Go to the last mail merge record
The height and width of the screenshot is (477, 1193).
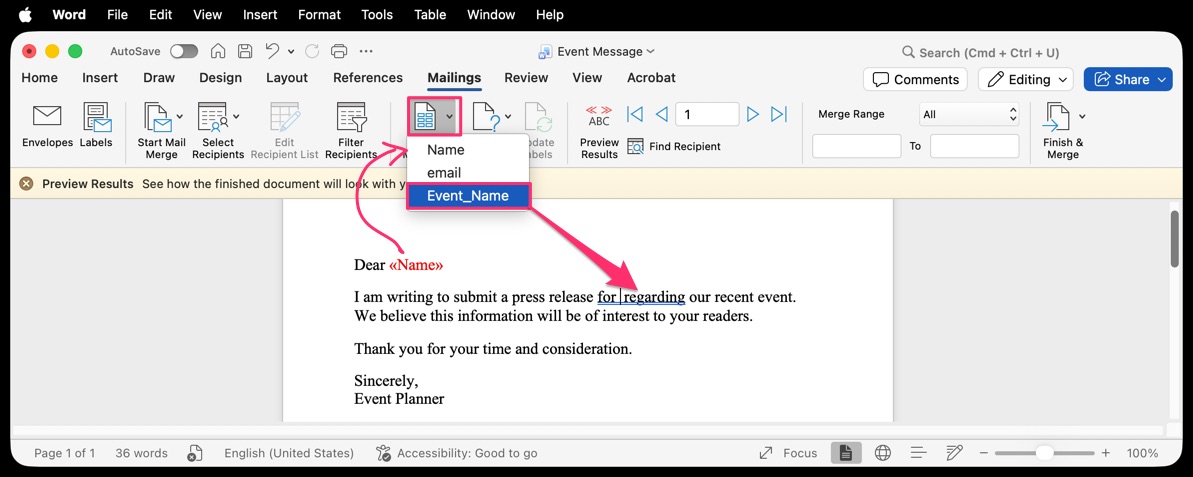click(x=779, y=115)
